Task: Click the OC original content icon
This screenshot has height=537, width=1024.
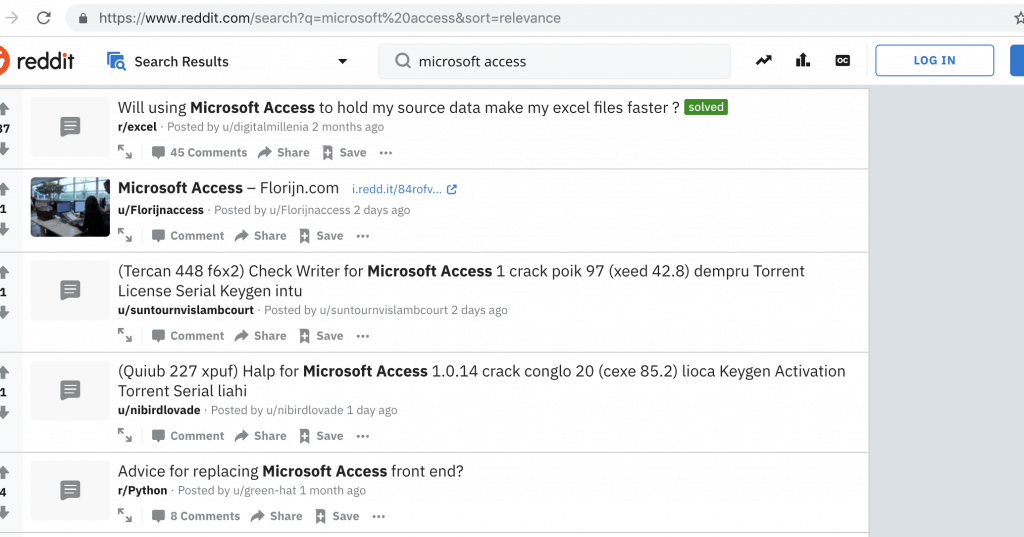Action: coord(843,61)
